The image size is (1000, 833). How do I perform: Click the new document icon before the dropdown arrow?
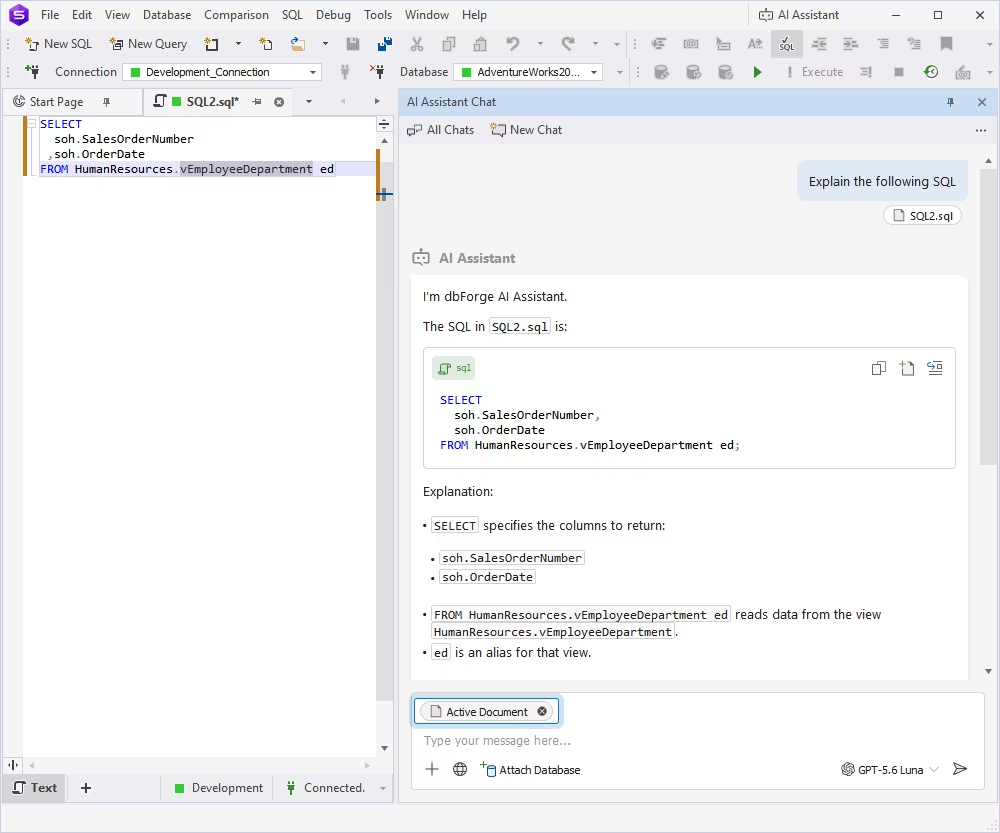click(x=211, y=44)
